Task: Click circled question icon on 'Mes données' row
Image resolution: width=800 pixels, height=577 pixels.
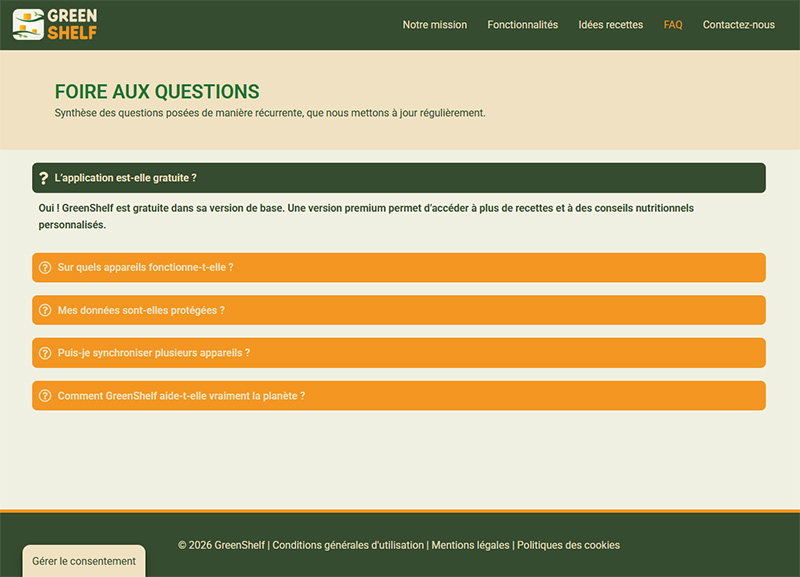Action: pos(45,310)
